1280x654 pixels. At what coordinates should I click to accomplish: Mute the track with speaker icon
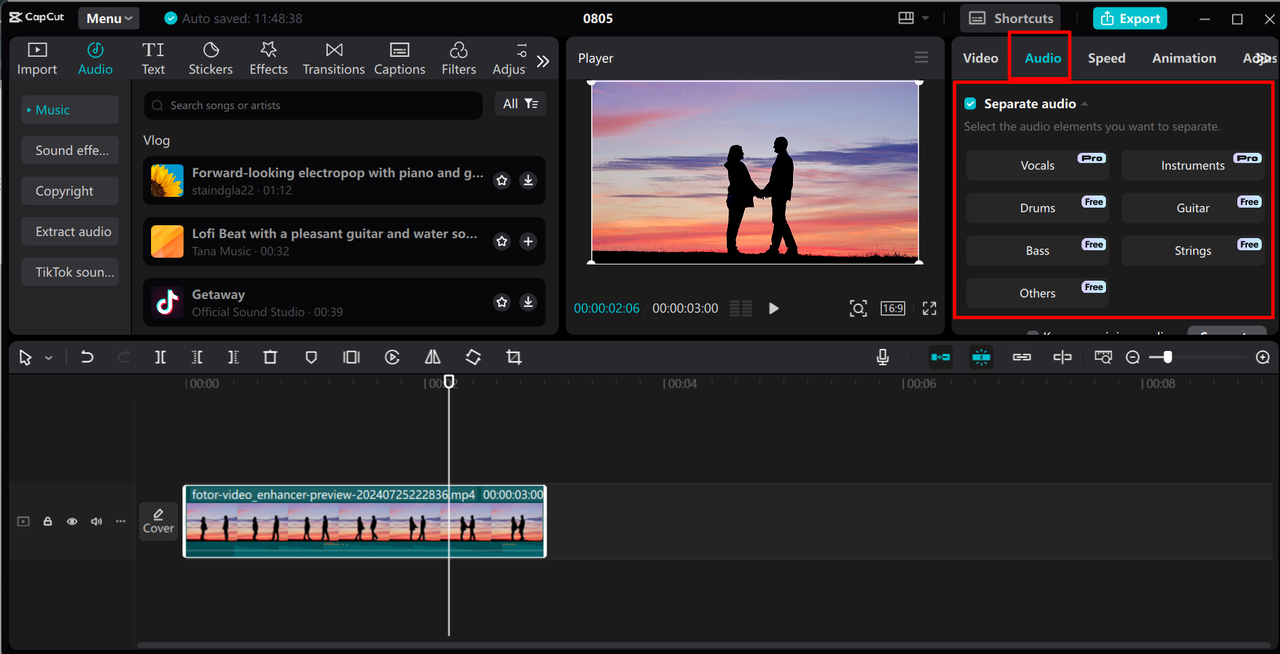(x=97, y=521)
